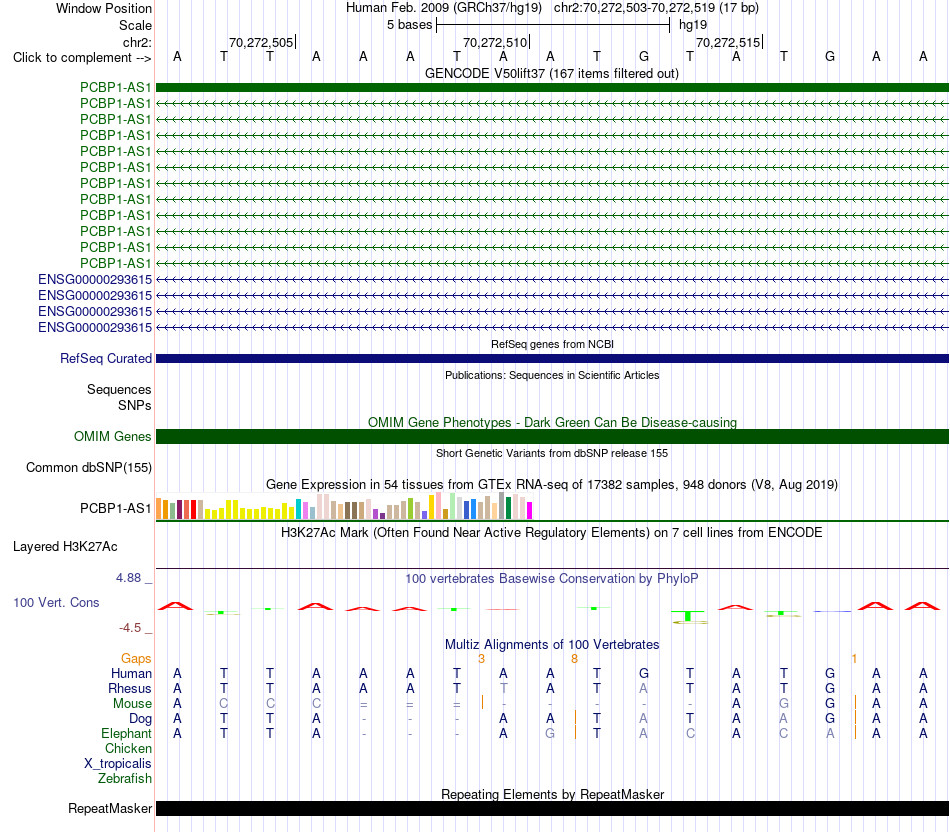
Task: Click the RepeatMasker track label
Action: [110, 808]
